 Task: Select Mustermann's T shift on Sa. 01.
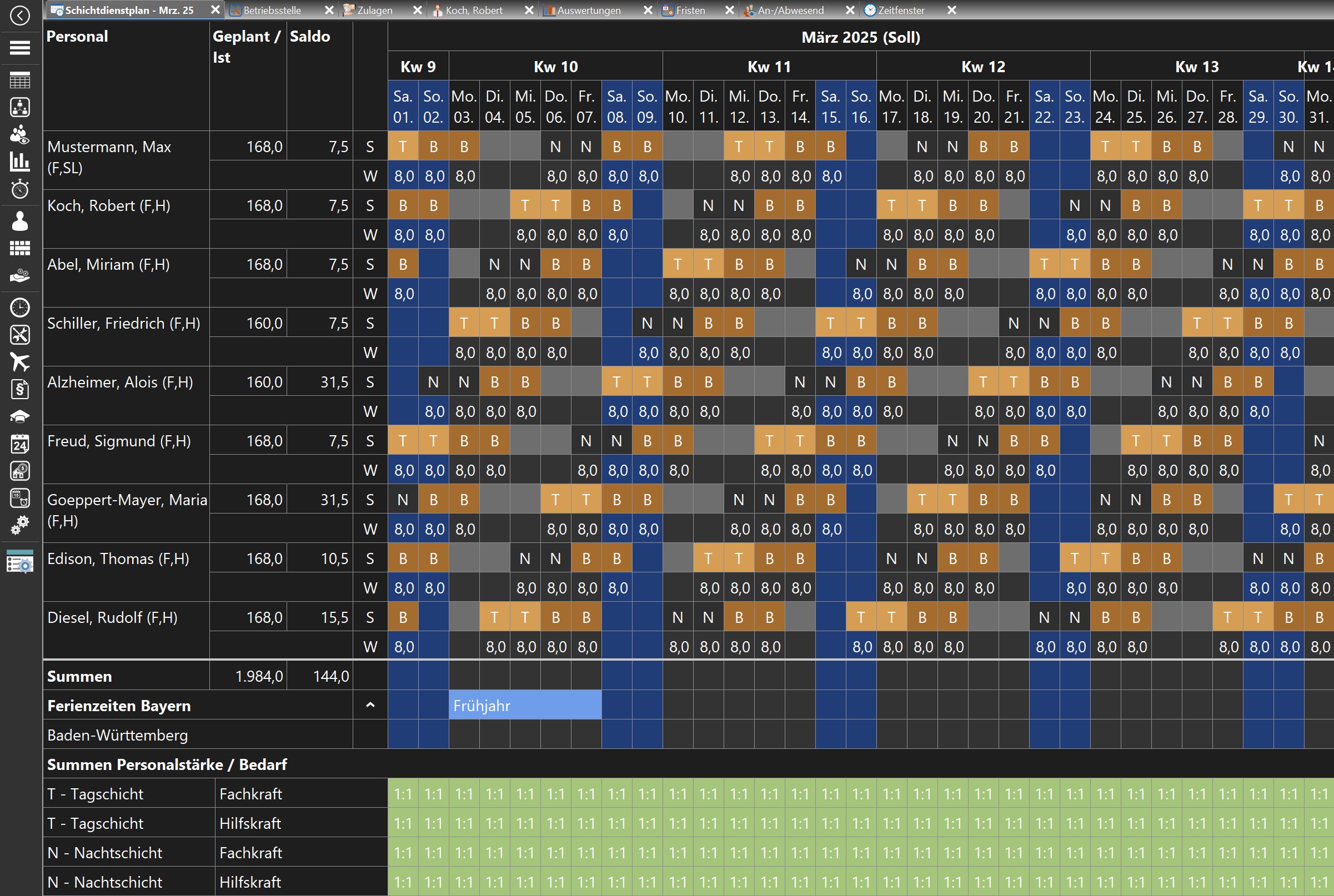[403, 147]
